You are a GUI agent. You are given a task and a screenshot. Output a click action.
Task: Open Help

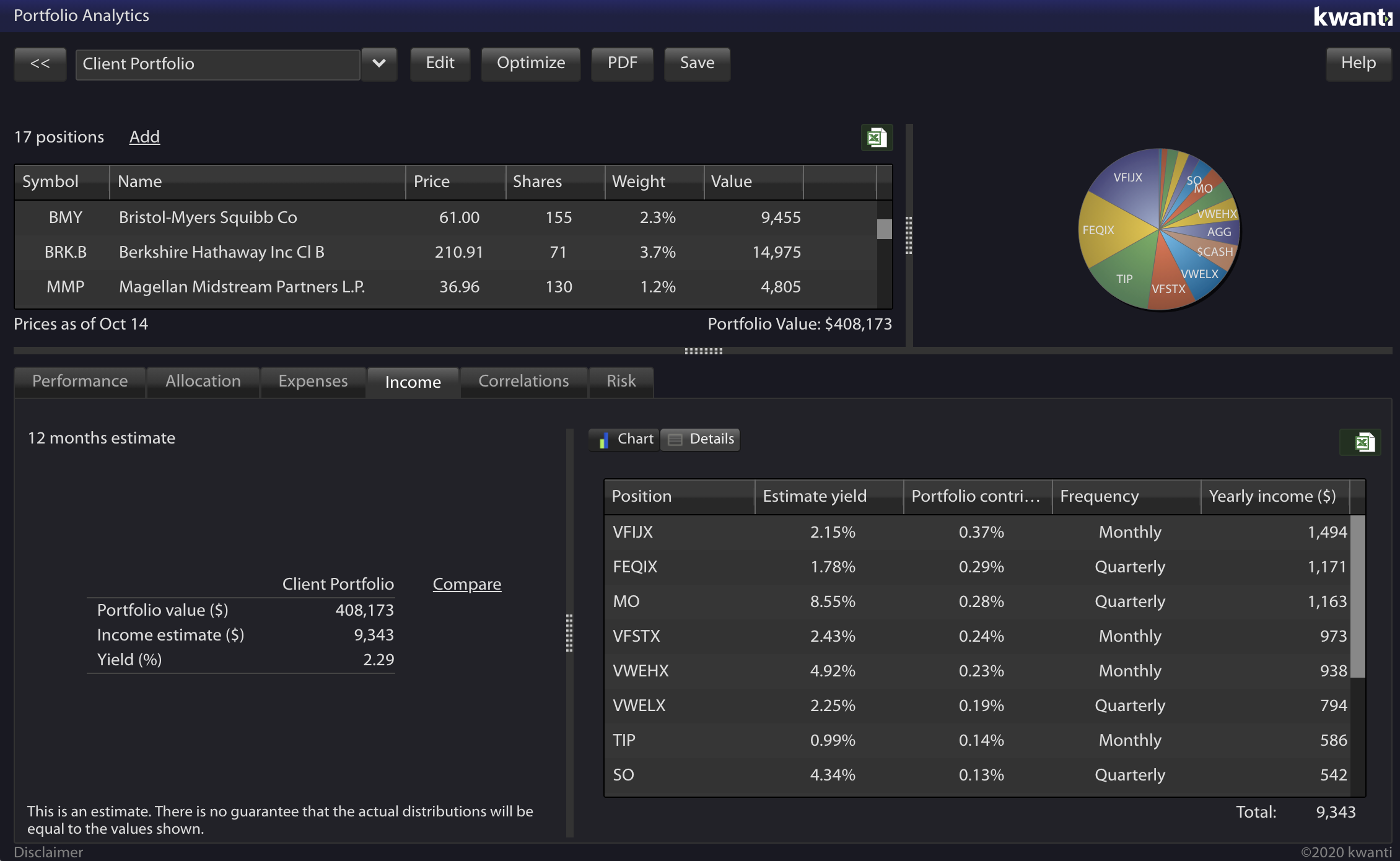tap(1358, 63)
